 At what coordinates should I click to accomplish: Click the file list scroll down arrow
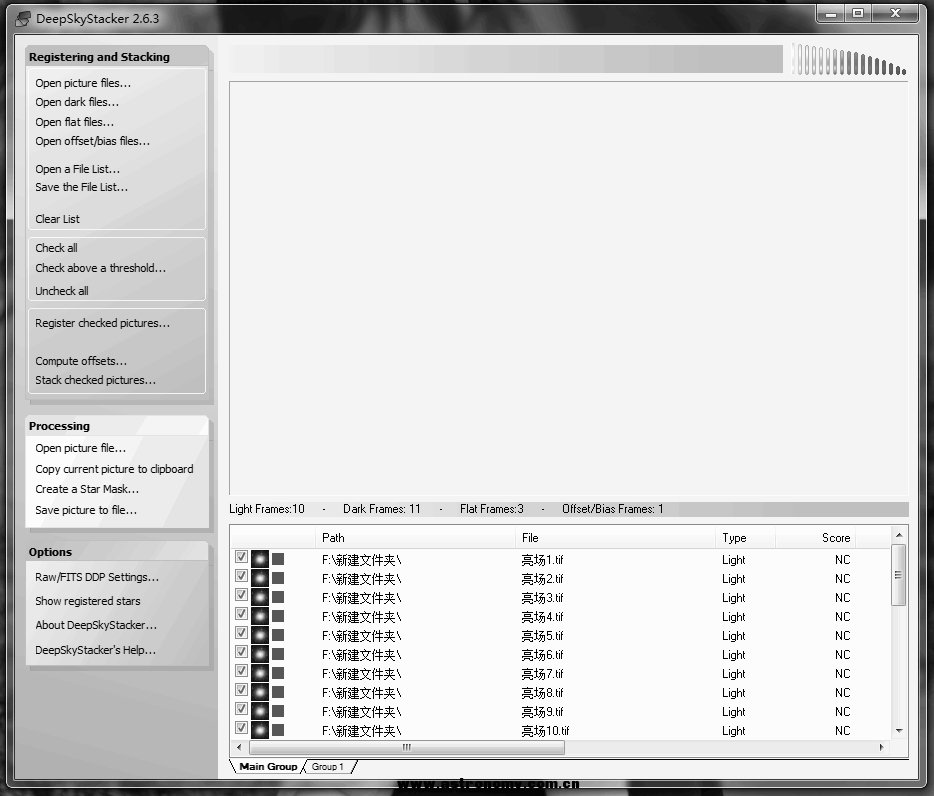click(x=899, y=730)
